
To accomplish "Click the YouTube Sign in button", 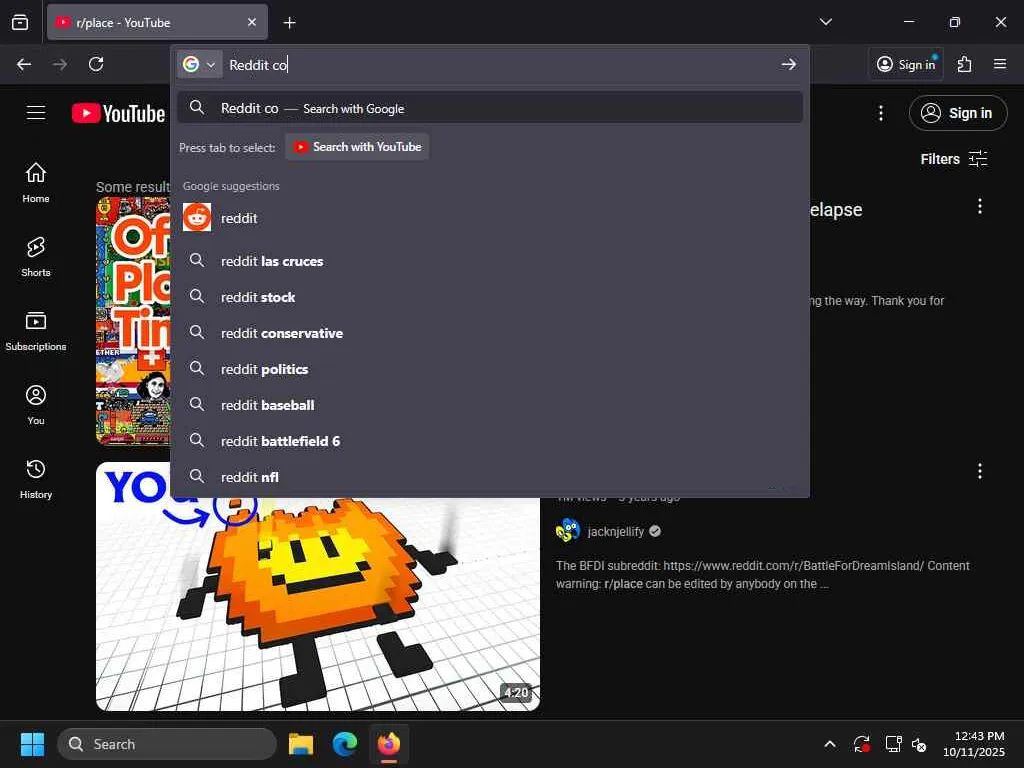I will pyautogui.click(x=957, y=113).
